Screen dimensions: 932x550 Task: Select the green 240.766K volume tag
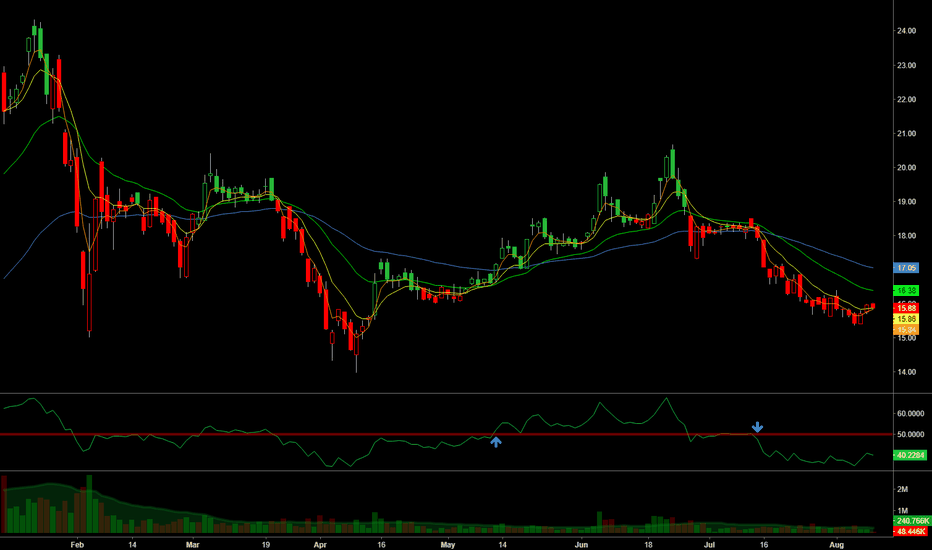[x=912, y=521]
